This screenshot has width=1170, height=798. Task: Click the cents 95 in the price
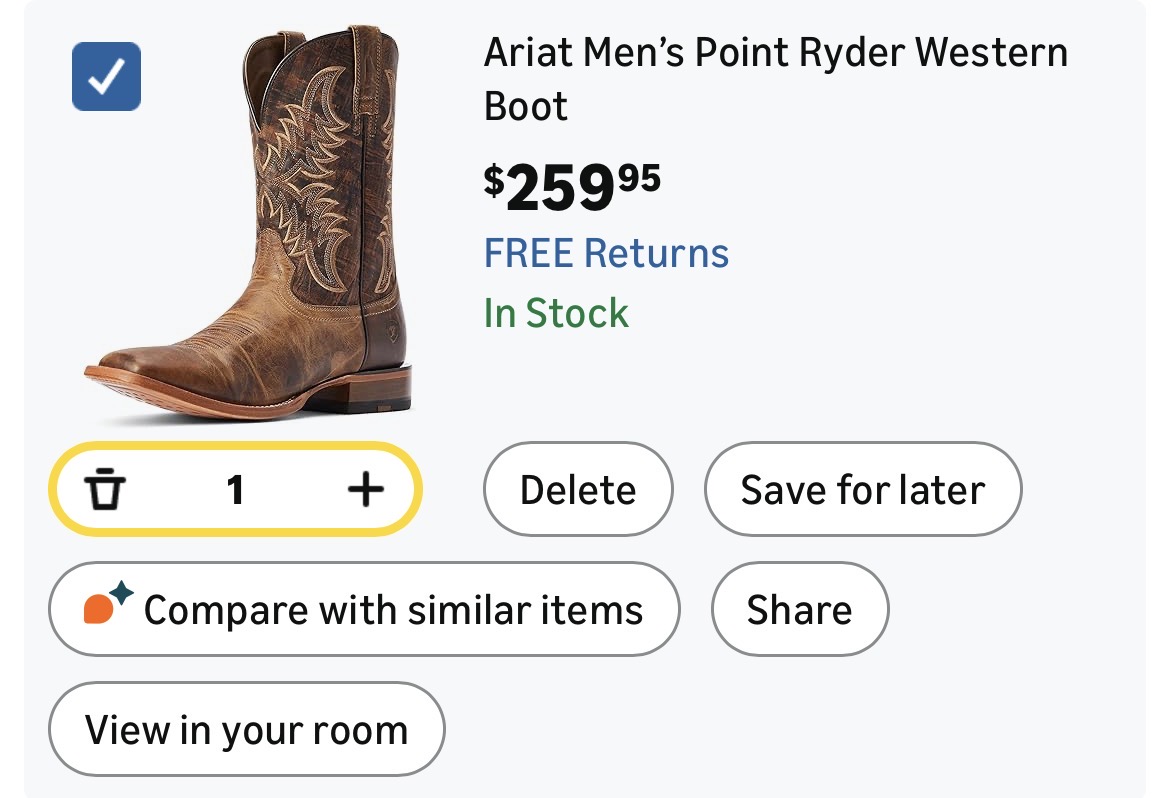click(x=639, y=176)
